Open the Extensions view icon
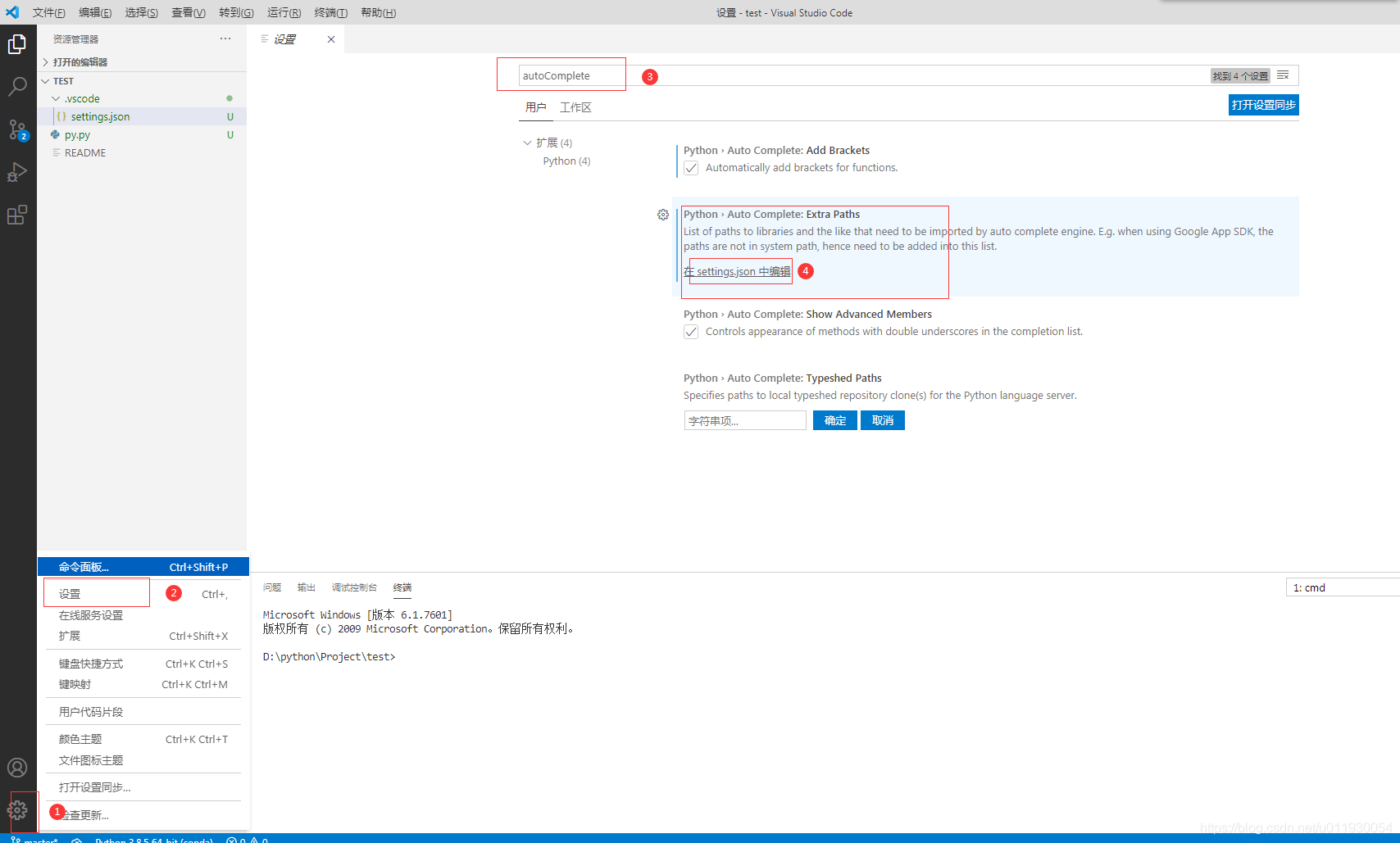Image resolution: width=1400 pixels, height=843 pixels. [17, 215]
